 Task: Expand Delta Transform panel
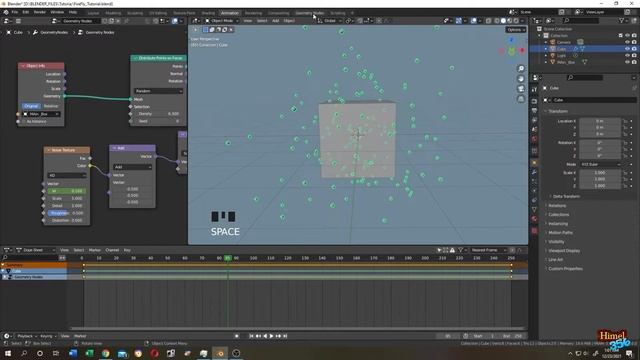566,196
